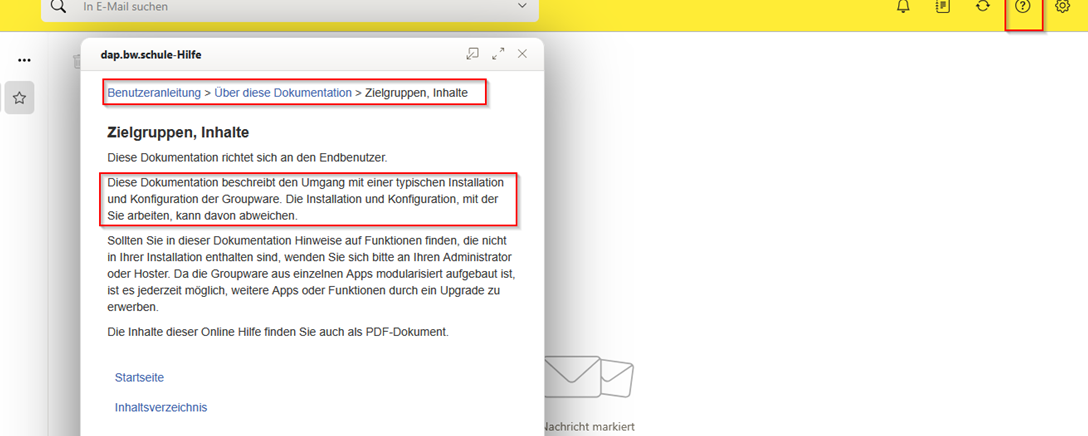The width and height of the screenshot is (1088, 436).
Task: Go to Benutzeranleitung in the breadcrumb
Action: coord(153,93)
